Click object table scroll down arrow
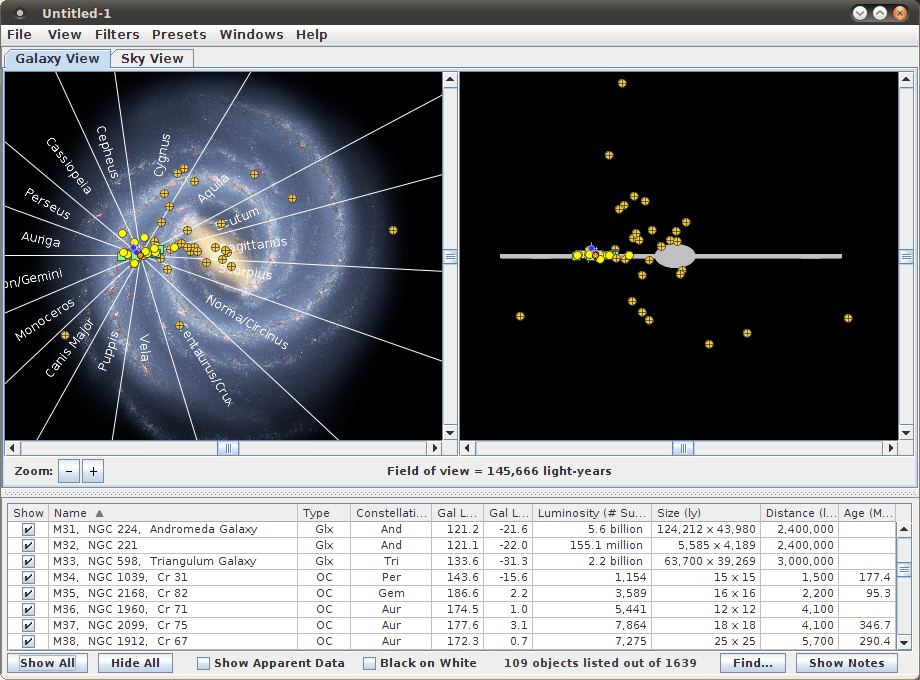Viewport: 920px width, 680px height. pyautogui.click(x=904, y=642)
